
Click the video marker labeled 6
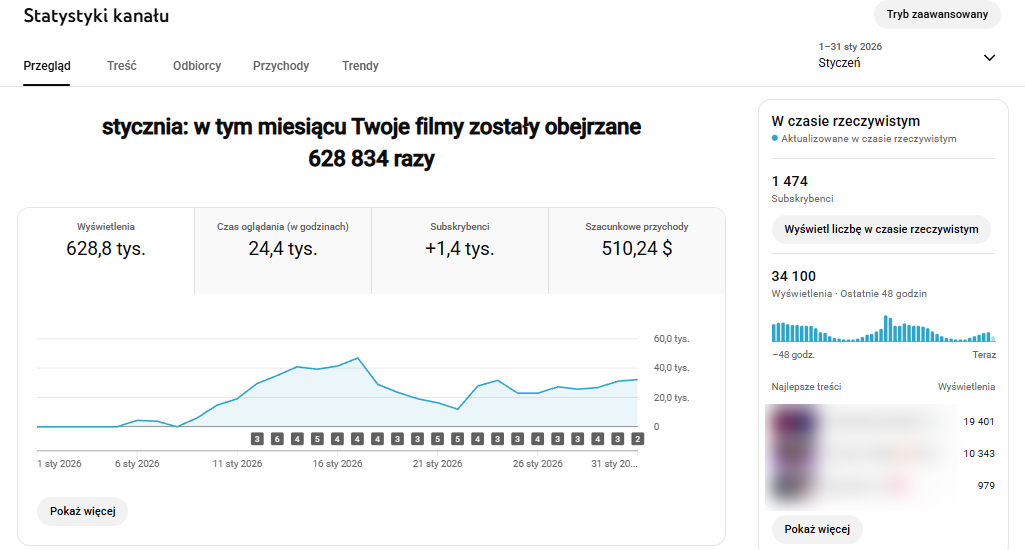coord(277,439)
